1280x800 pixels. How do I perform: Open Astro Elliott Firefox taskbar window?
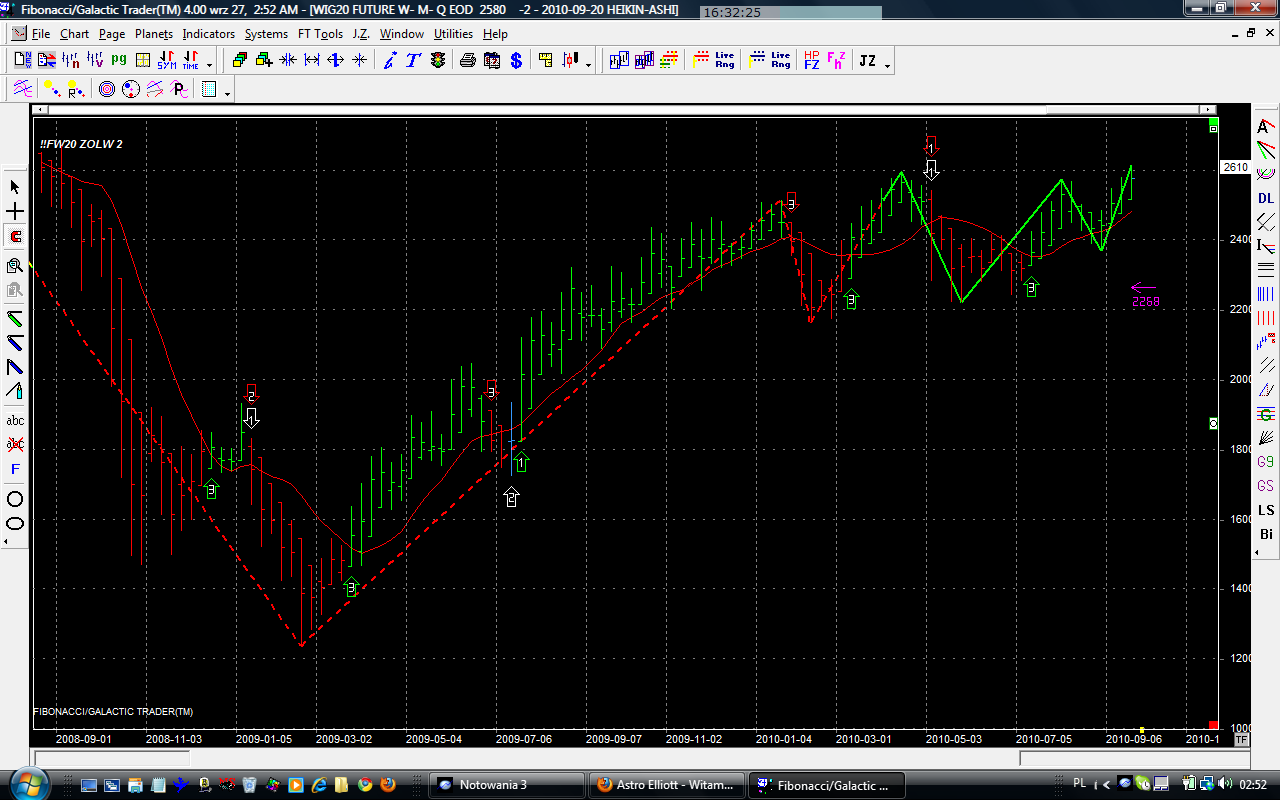point(667,785)
